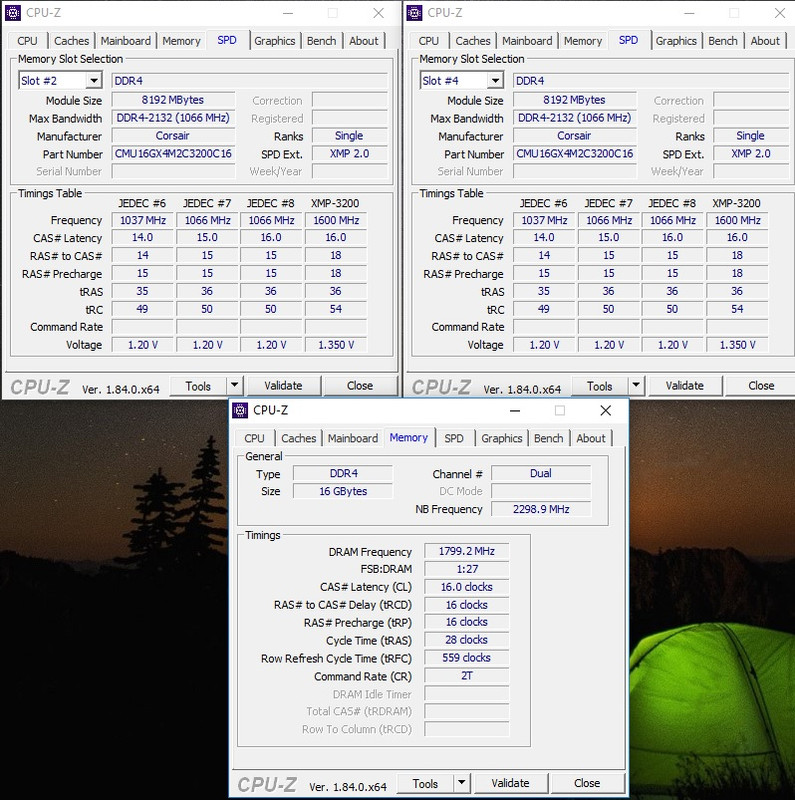Click Tools button in Slot #2 window
The width and height of the screenshot is (795, 800).
[x=198, y=386]
